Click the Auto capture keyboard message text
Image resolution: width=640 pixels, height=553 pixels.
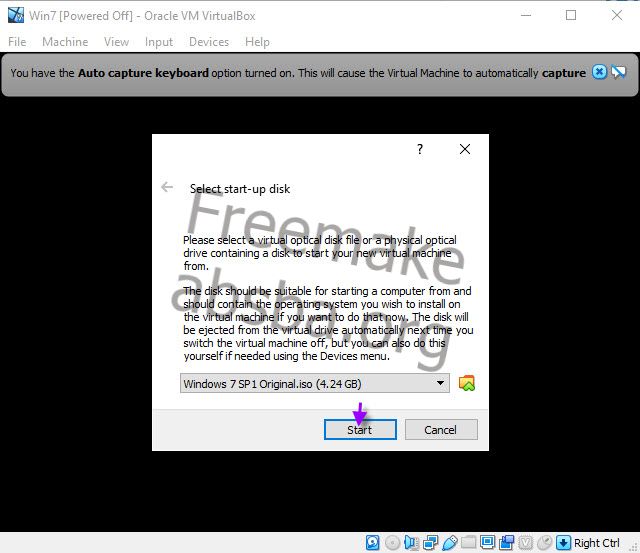pos(298,73)
